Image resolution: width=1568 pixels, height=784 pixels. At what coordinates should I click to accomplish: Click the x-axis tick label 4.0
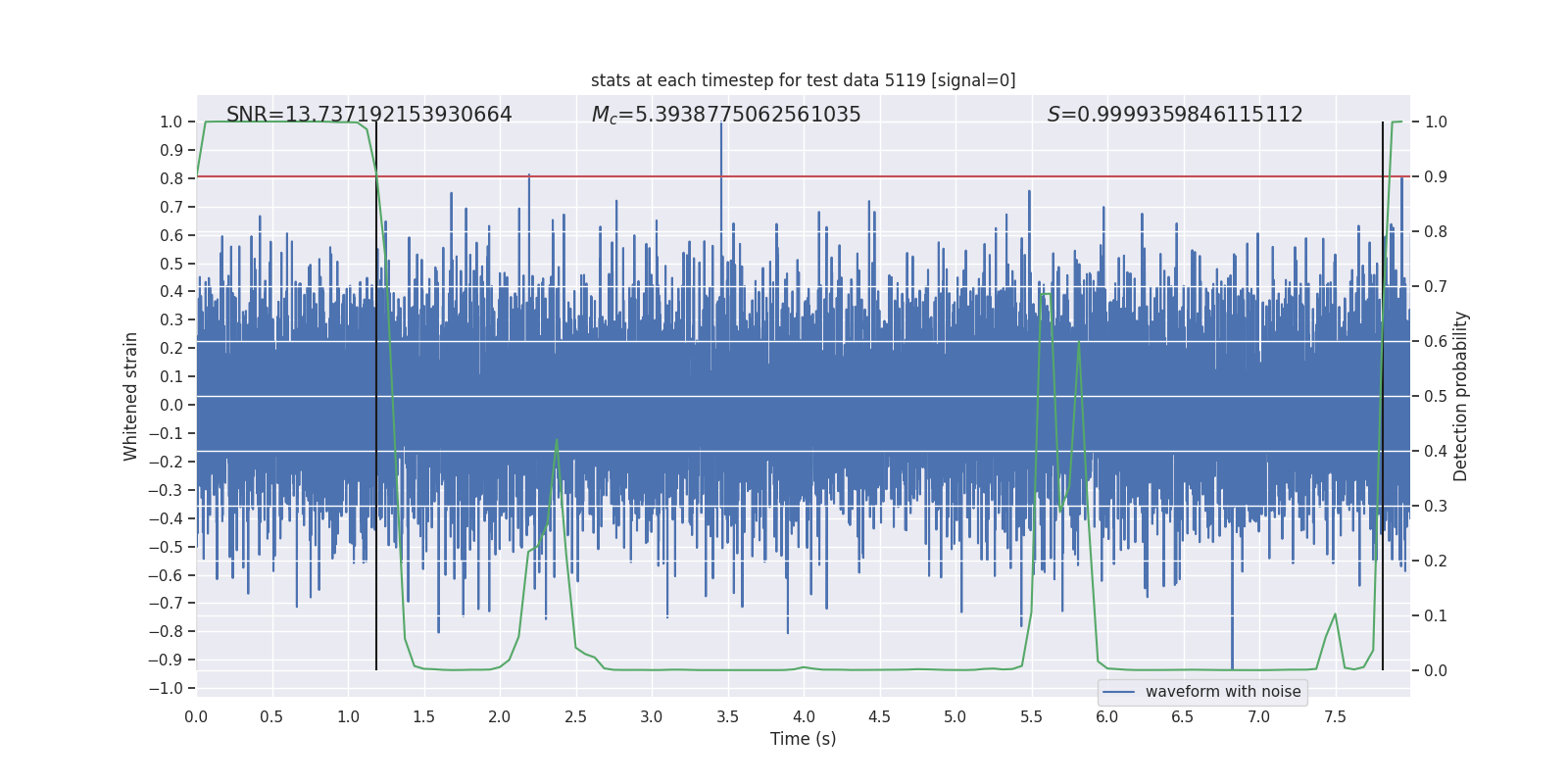pyautogui.click(x=804, y=716)
